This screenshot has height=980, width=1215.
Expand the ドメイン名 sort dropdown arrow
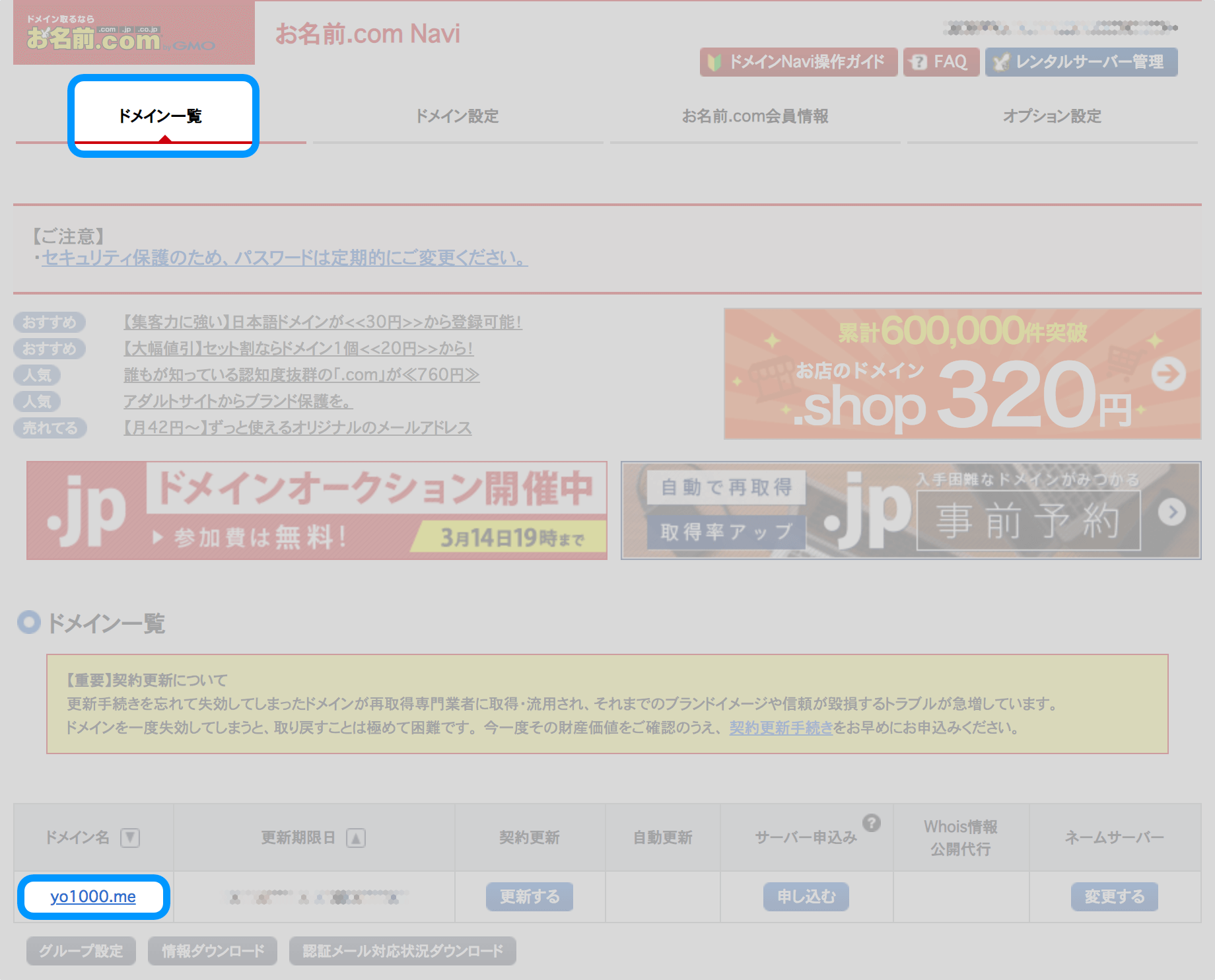(130, 837)
